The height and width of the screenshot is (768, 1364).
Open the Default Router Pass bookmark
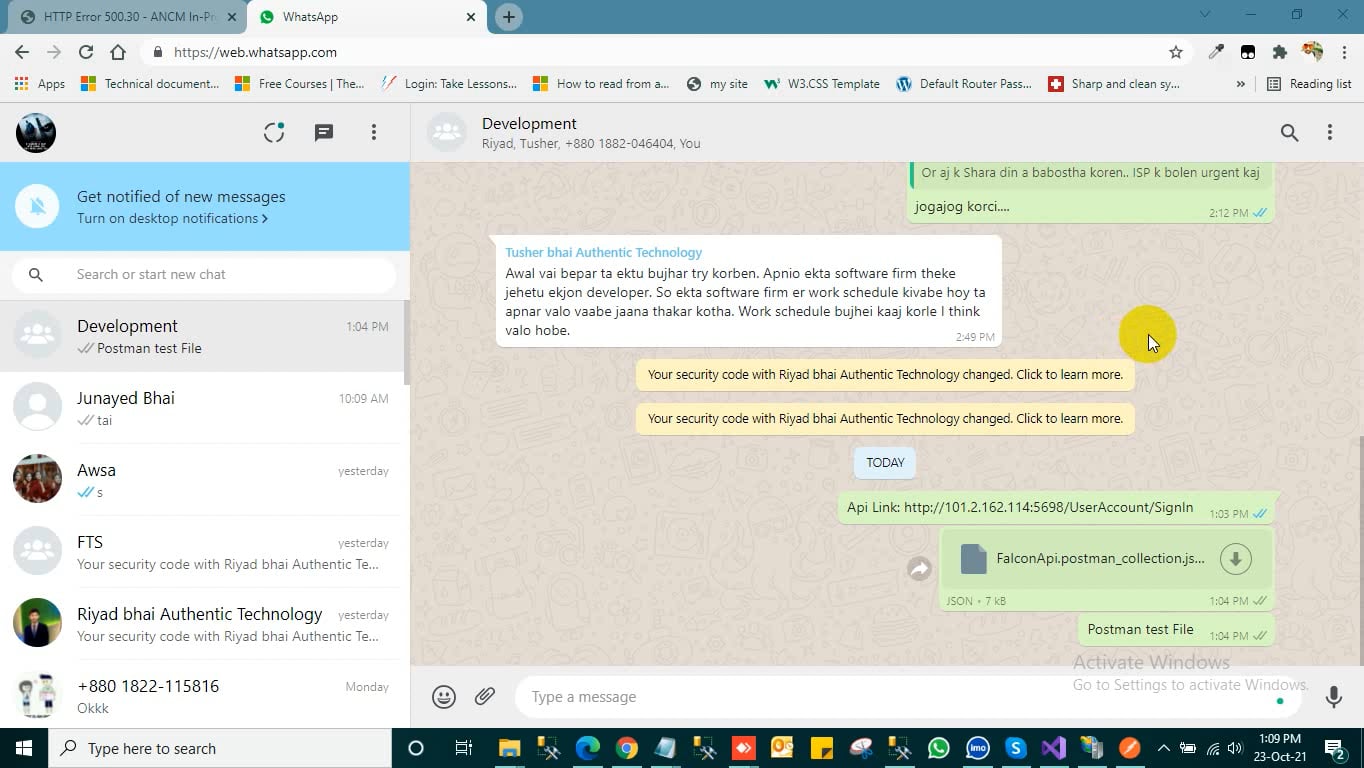pyautogui.click(x=964, y=84)
